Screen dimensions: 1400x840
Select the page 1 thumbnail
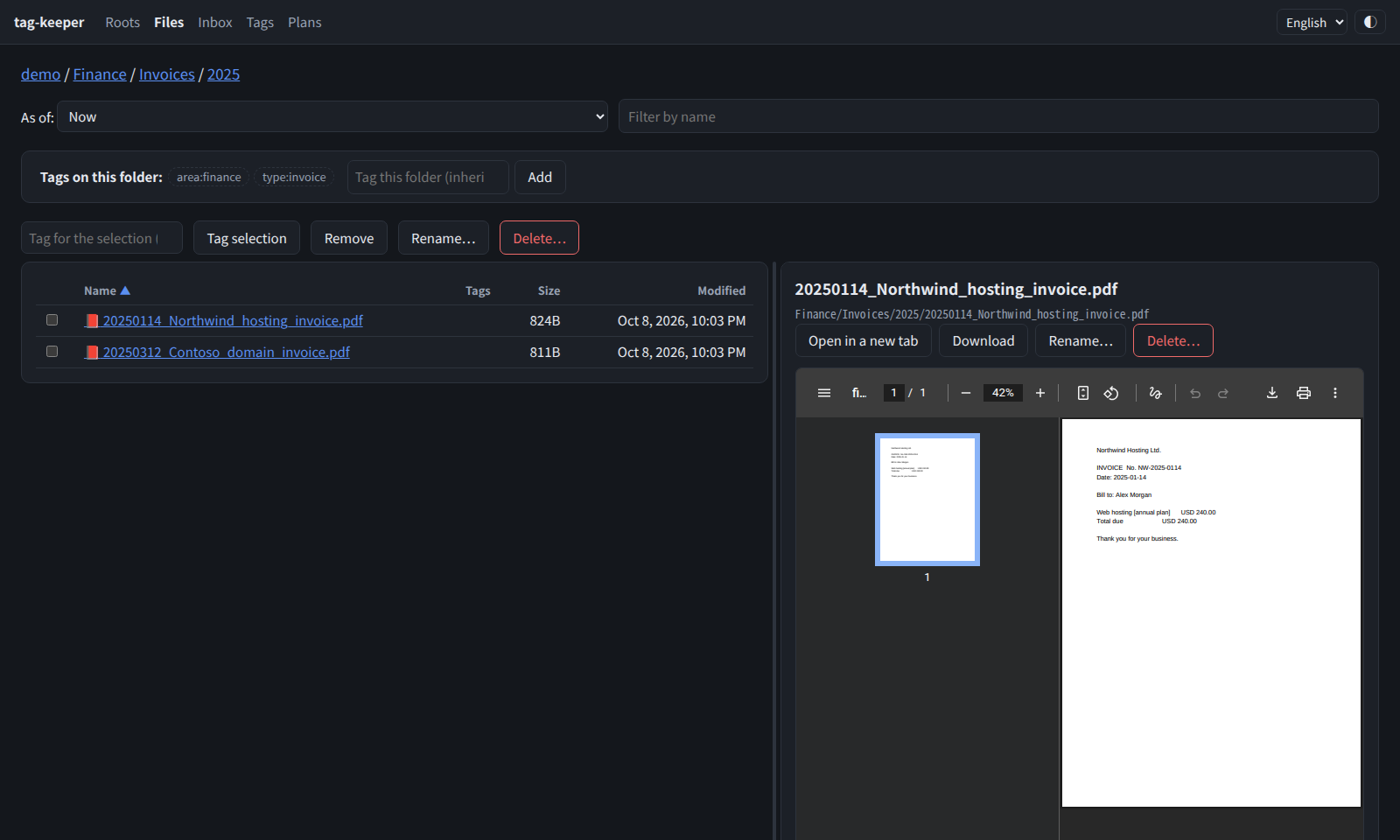927,500
